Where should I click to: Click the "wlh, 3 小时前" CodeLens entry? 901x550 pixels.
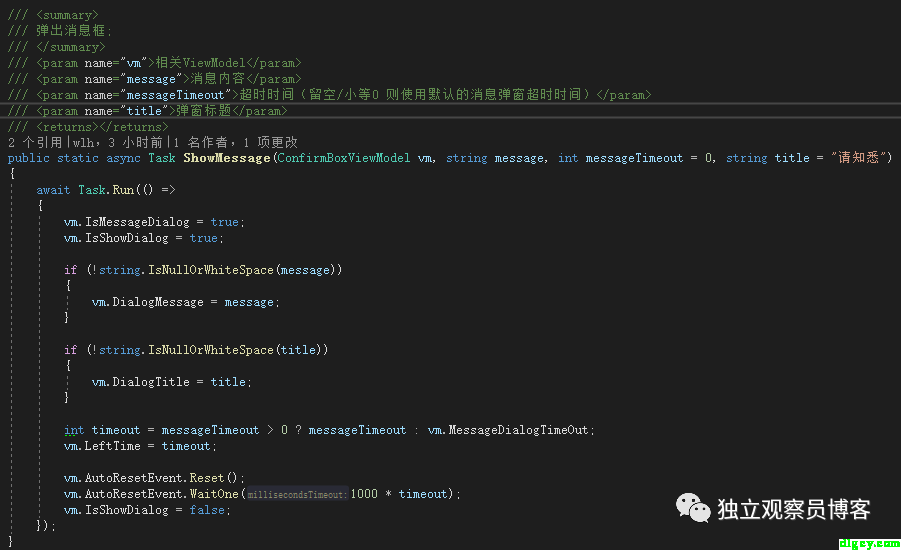pyautogui.click(x=118, y=143)
